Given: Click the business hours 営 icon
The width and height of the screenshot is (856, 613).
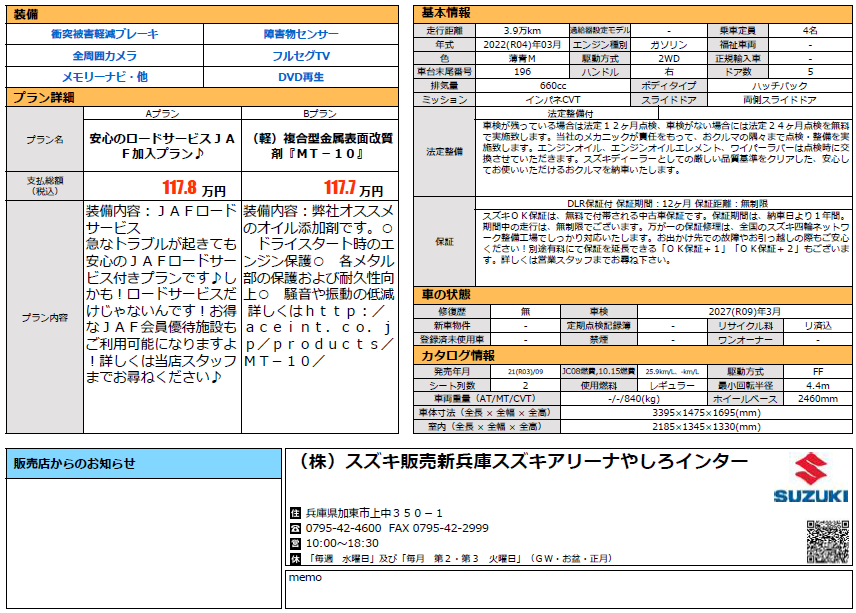Looking at the screenshot, I should click(x=295, y=542).
